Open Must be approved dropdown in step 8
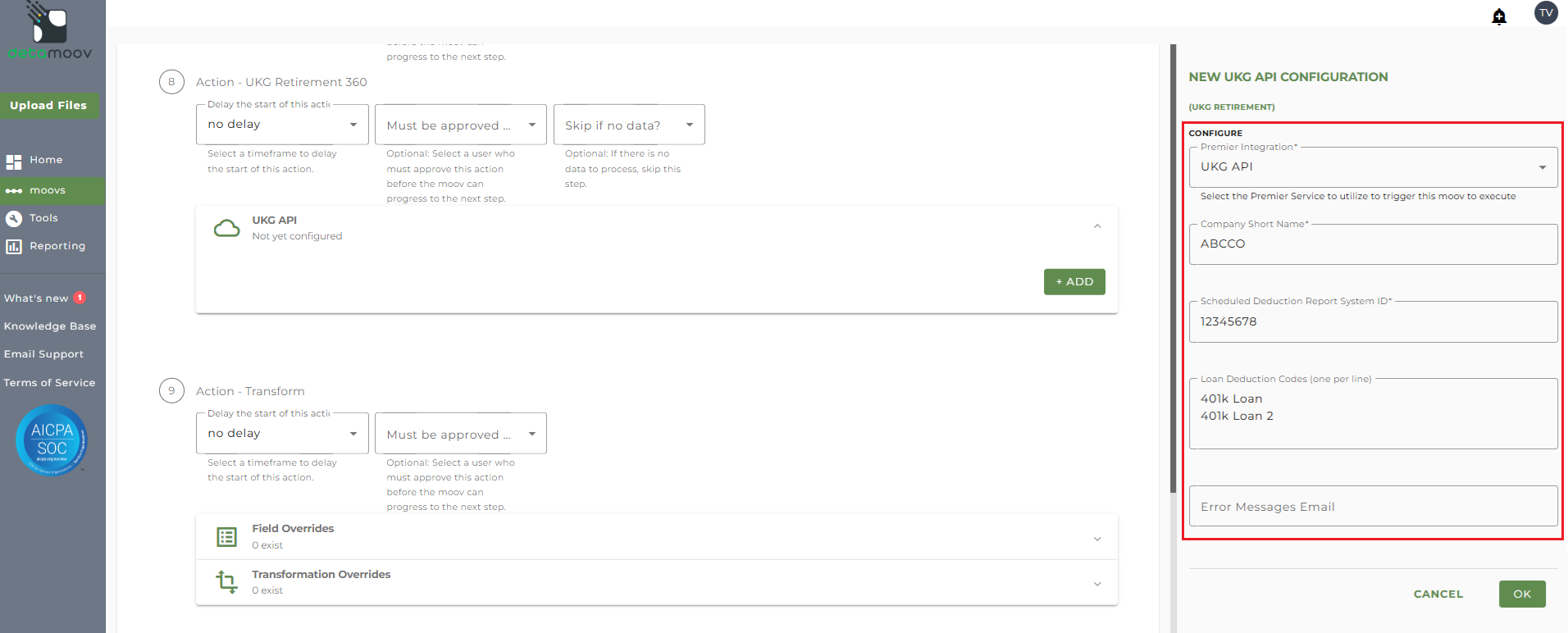Screen dimensions: 1568x633 [461, 125]
